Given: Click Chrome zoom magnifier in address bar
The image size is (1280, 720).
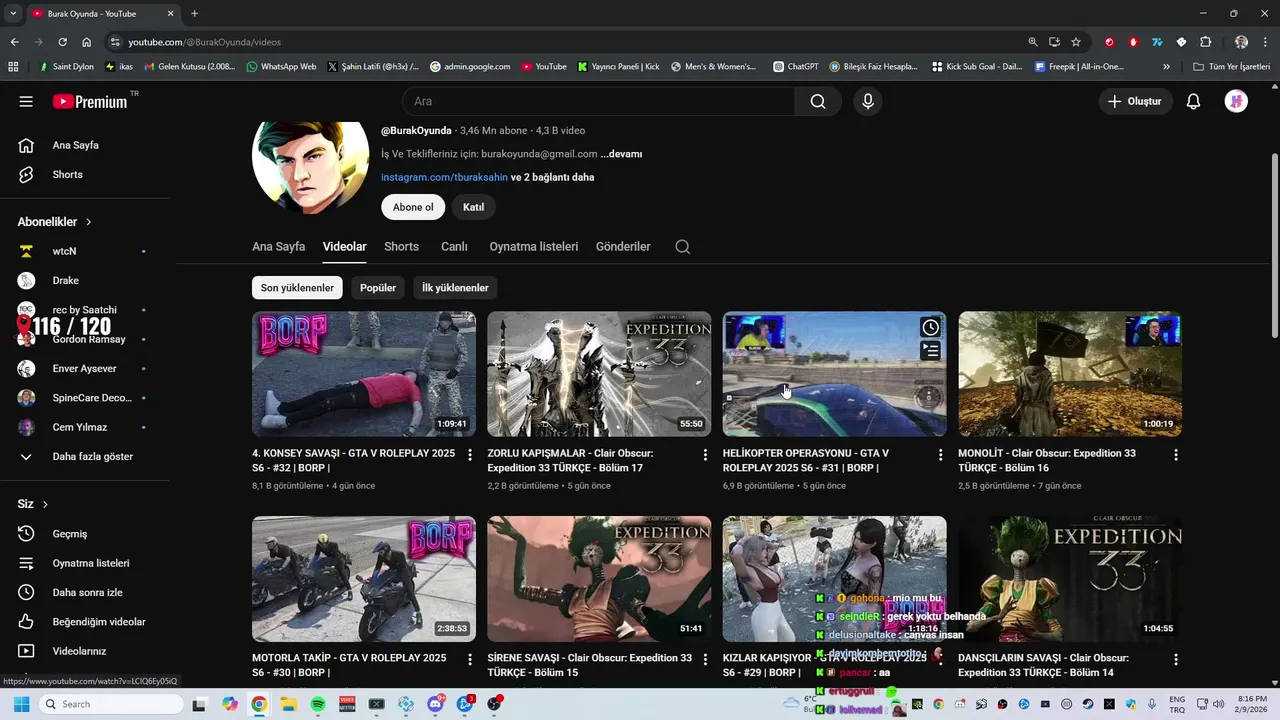Looking at the screenshot, I should 1033,42.
